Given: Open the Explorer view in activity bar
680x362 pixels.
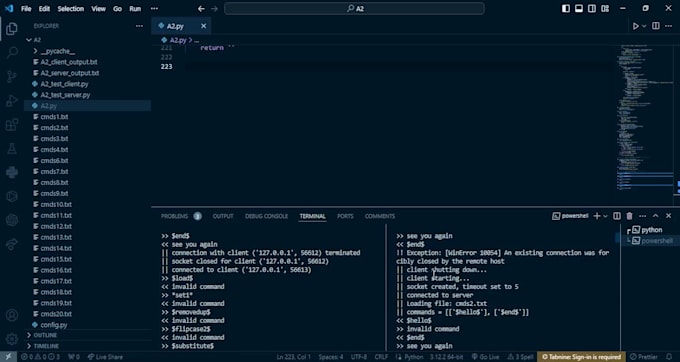Looking at the screenshot, I should coord(12,29).
